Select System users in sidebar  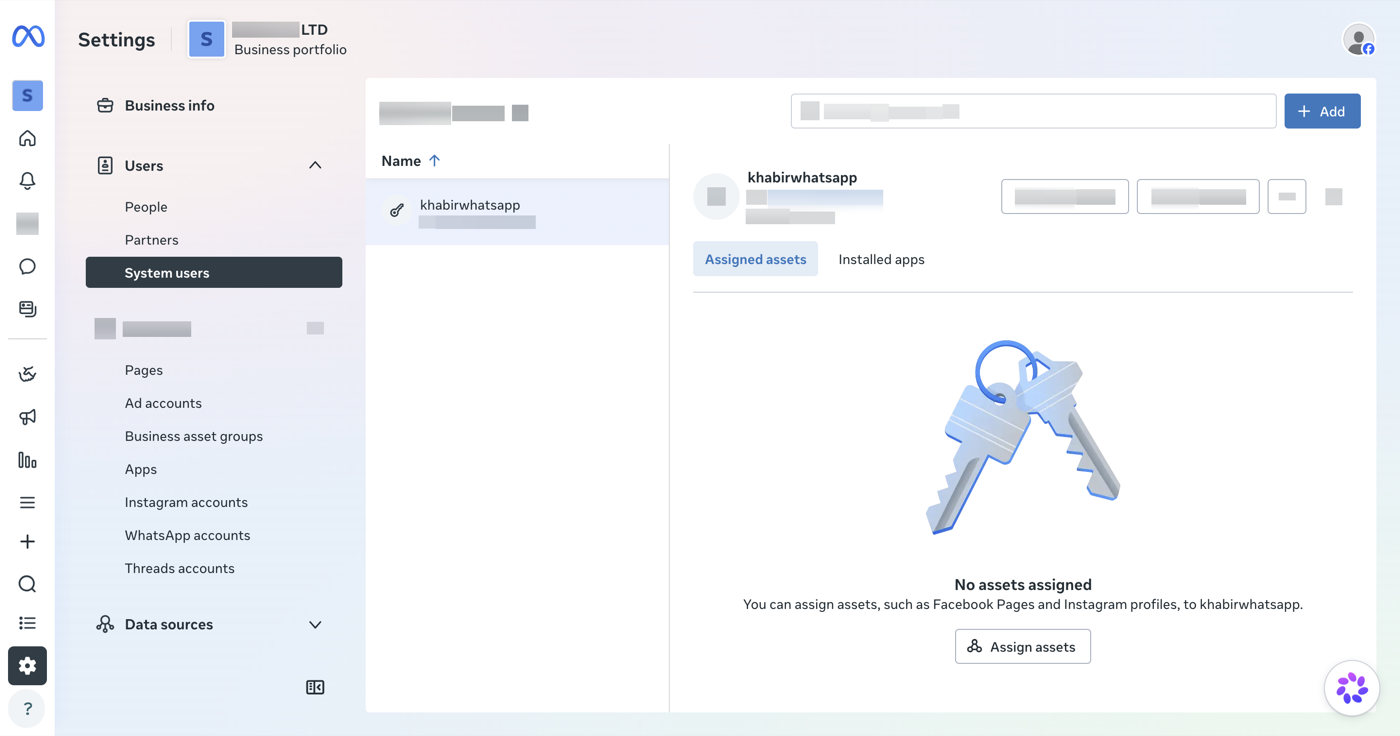[x=214, y=273]
